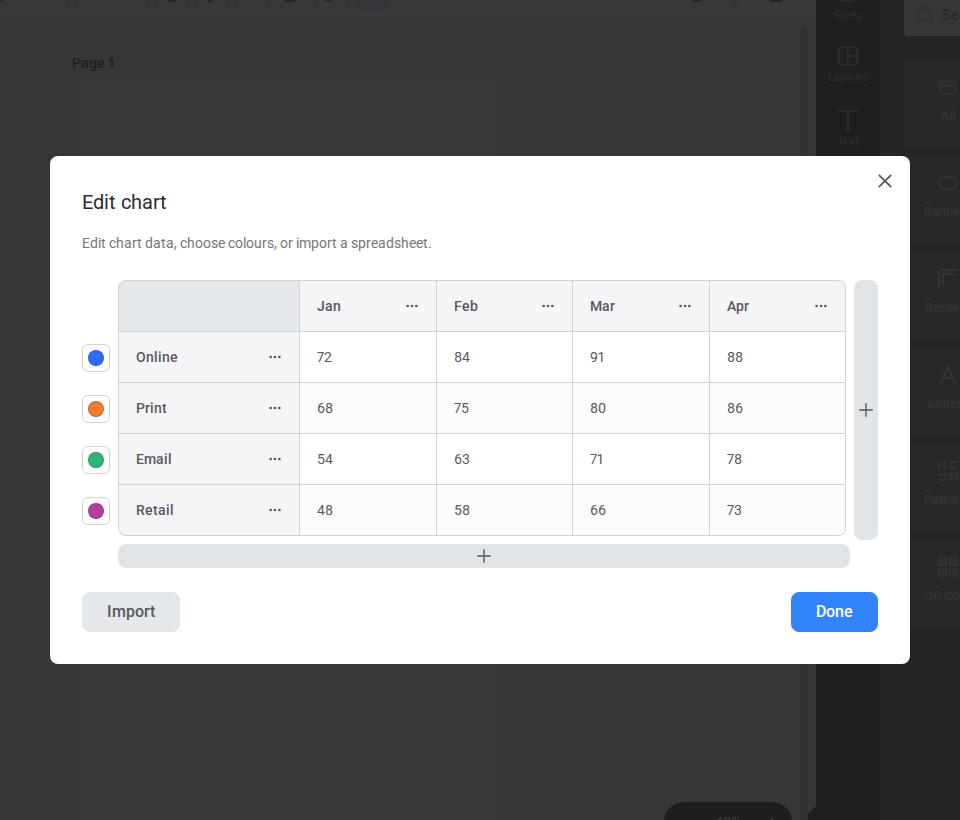Select the Retail Jan cell with 48
Screen dimensions: 960x820
click(368, 510)
